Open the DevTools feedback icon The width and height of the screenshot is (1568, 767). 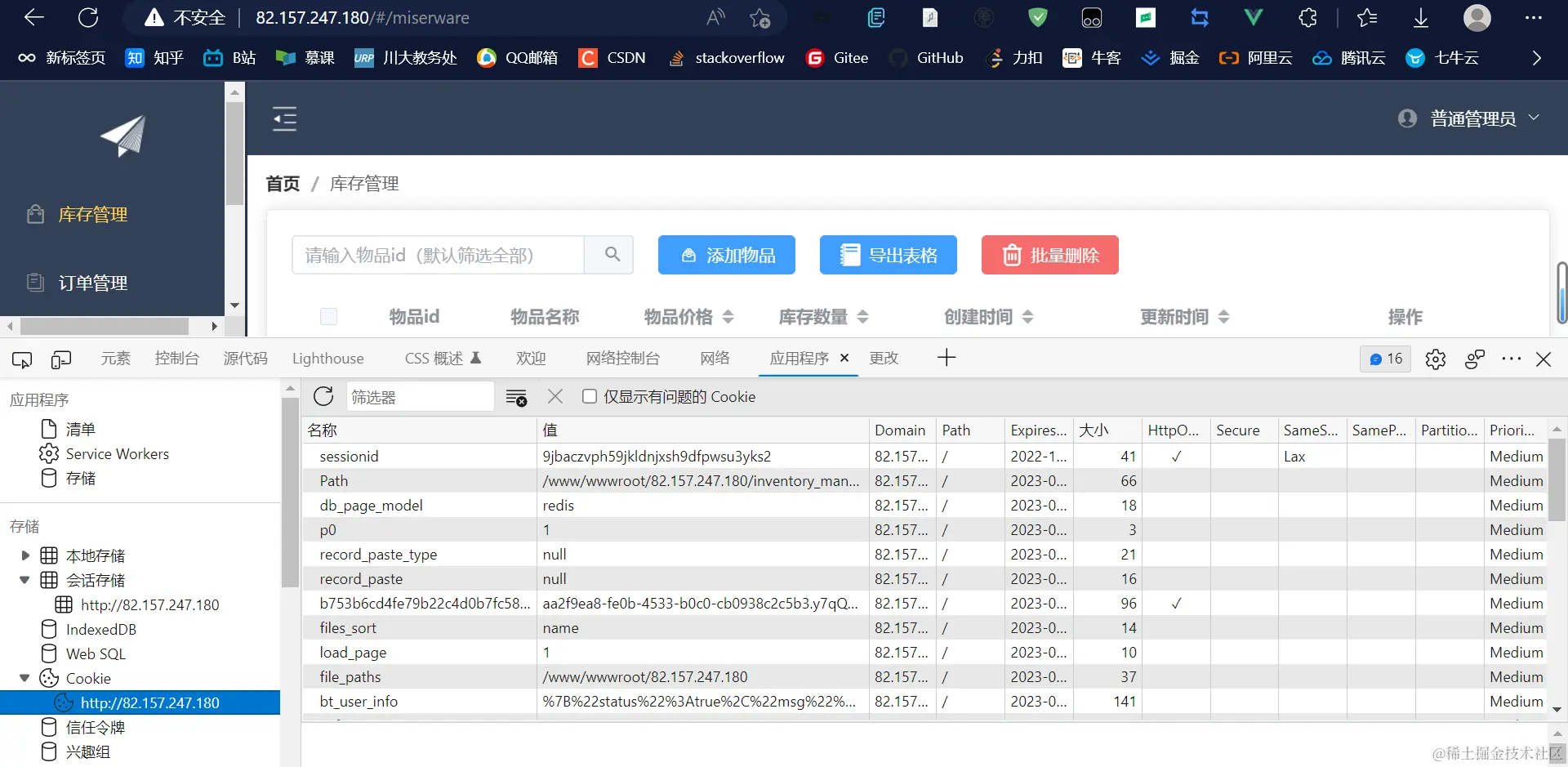point(1475,359)
